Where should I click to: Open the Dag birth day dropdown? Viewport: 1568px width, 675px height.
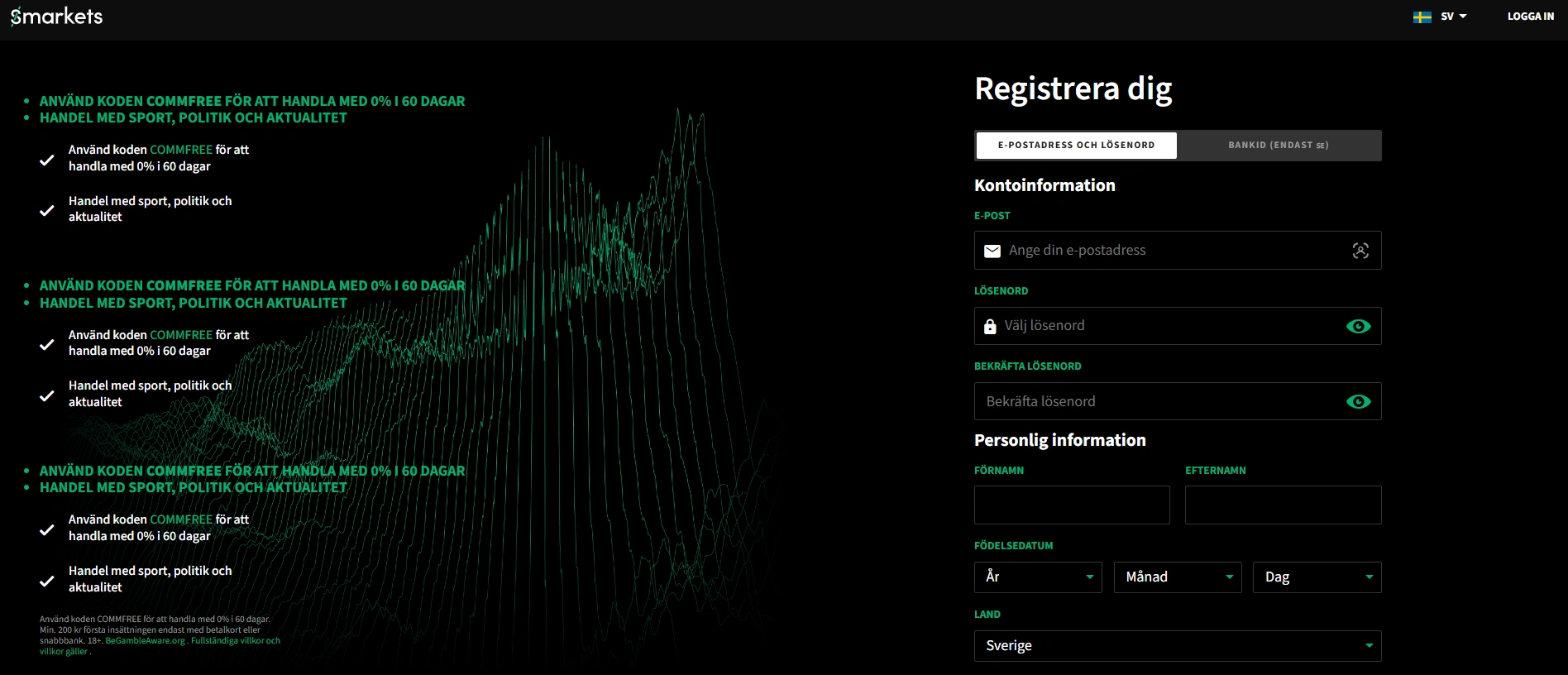pos(1317,577)
